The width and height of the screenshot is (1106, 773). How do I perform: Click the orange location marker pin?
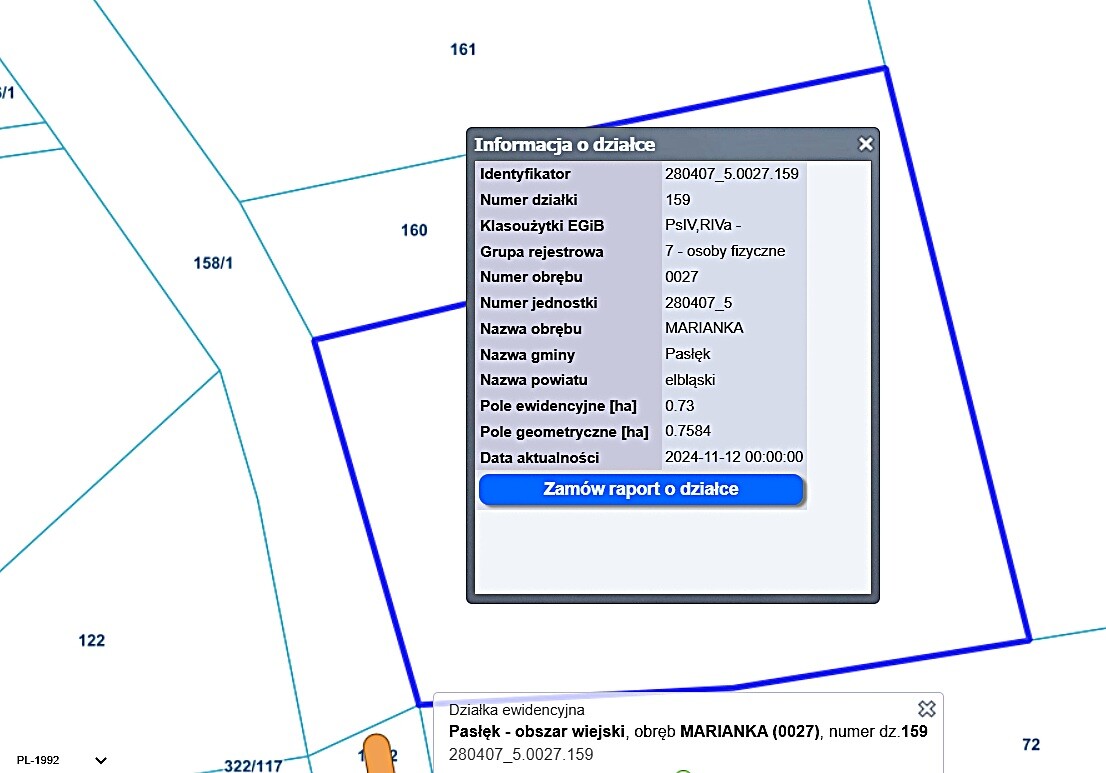tap(377, 753)
